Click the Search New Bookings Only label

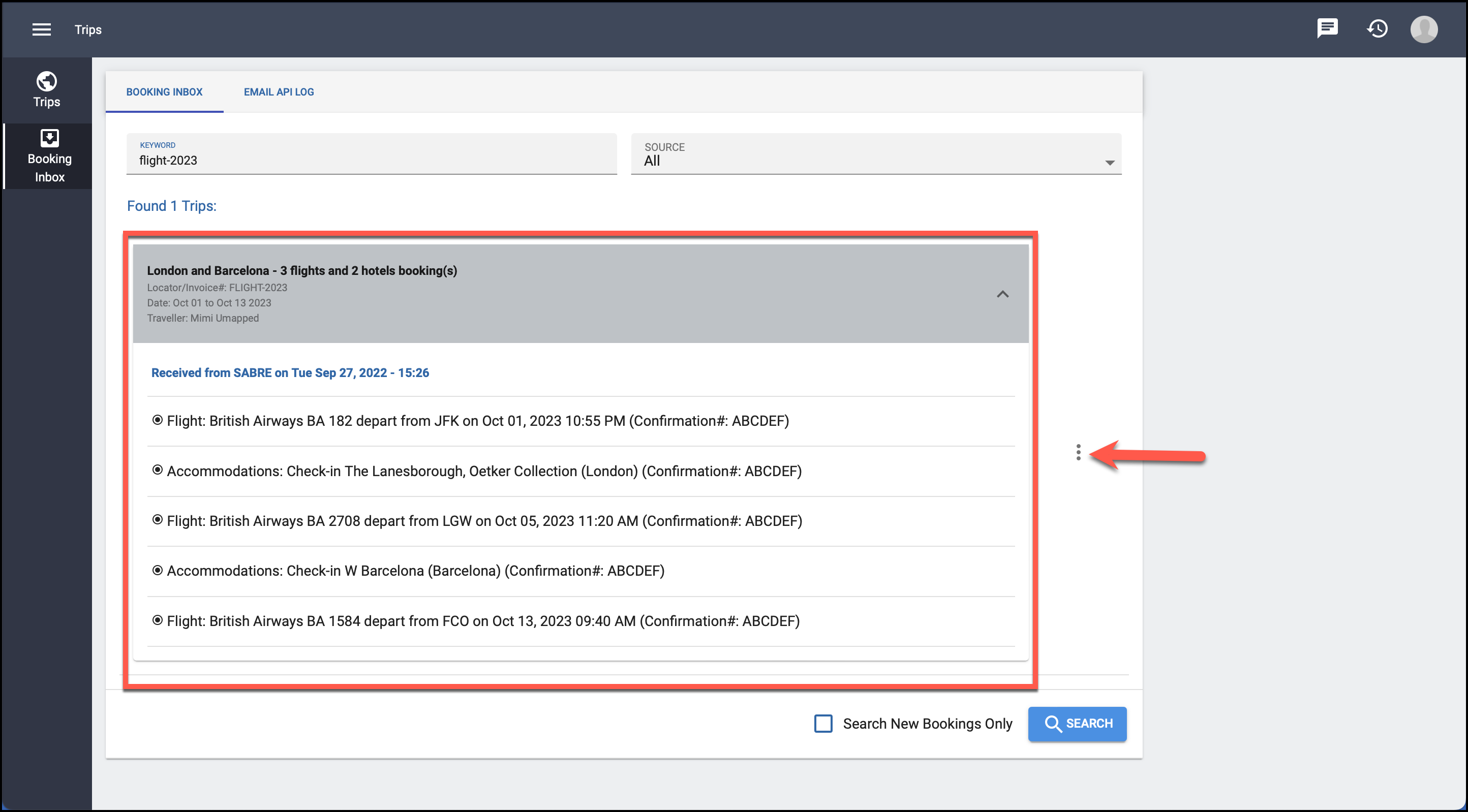[927, 724]
